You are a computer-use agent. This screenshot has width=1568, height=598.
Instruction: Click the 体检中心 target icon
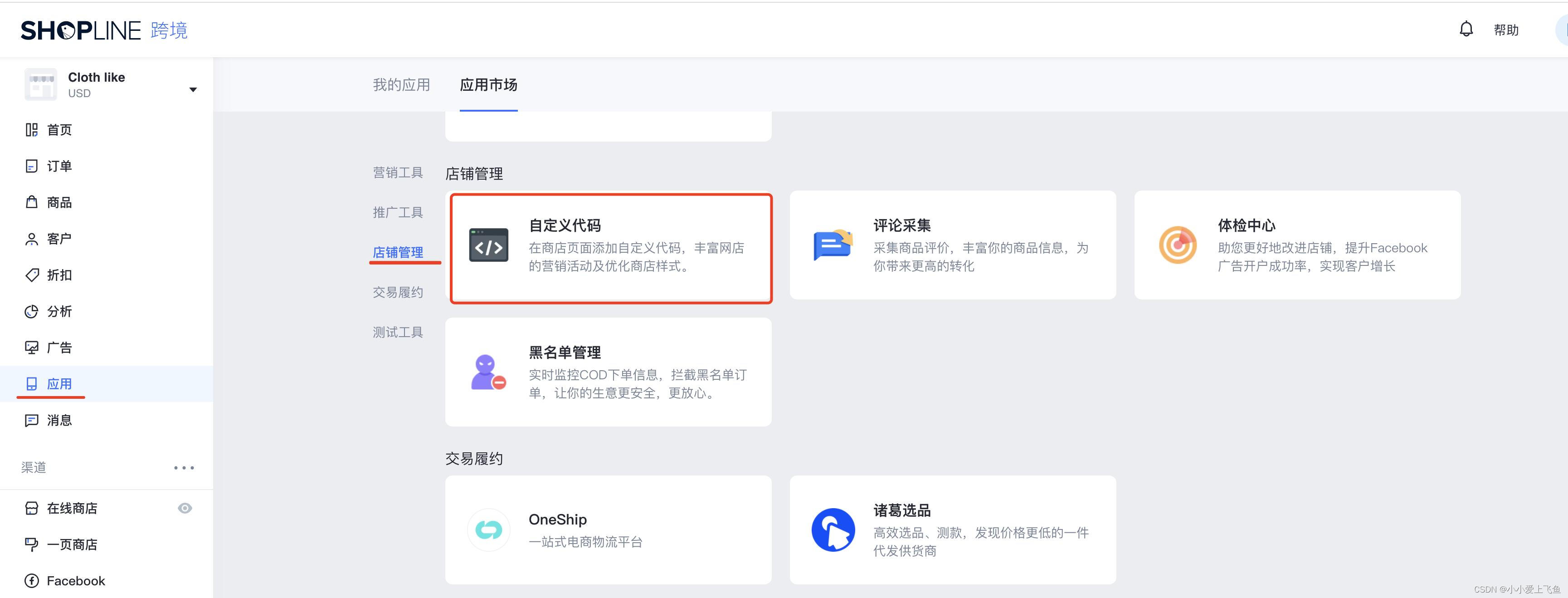(1177, 245)
